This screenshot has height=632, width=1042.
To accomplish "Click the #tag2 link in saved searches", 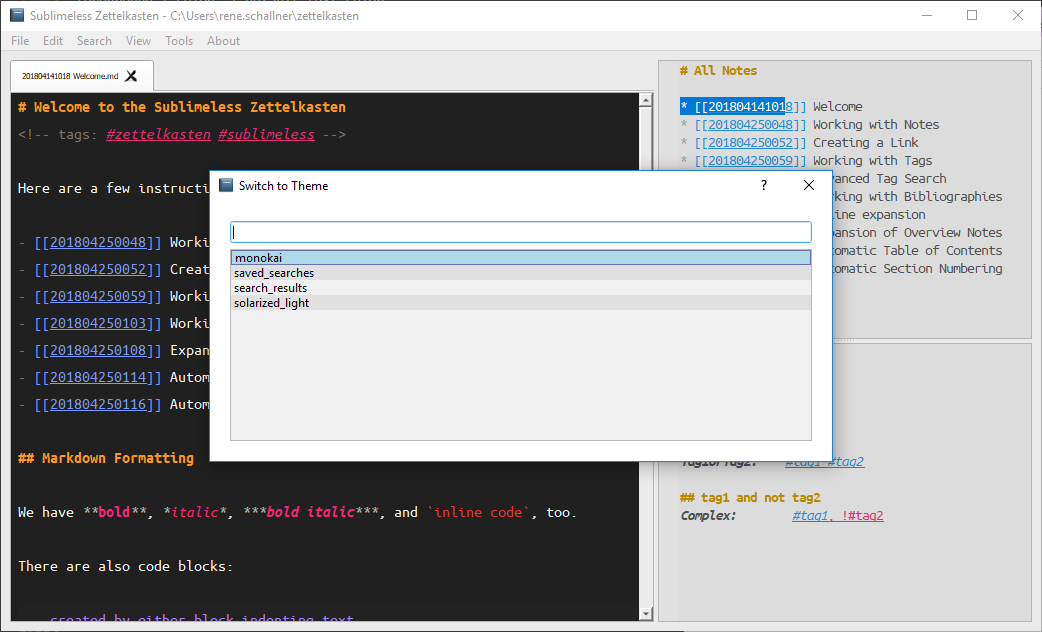I will tap(845, 461).
